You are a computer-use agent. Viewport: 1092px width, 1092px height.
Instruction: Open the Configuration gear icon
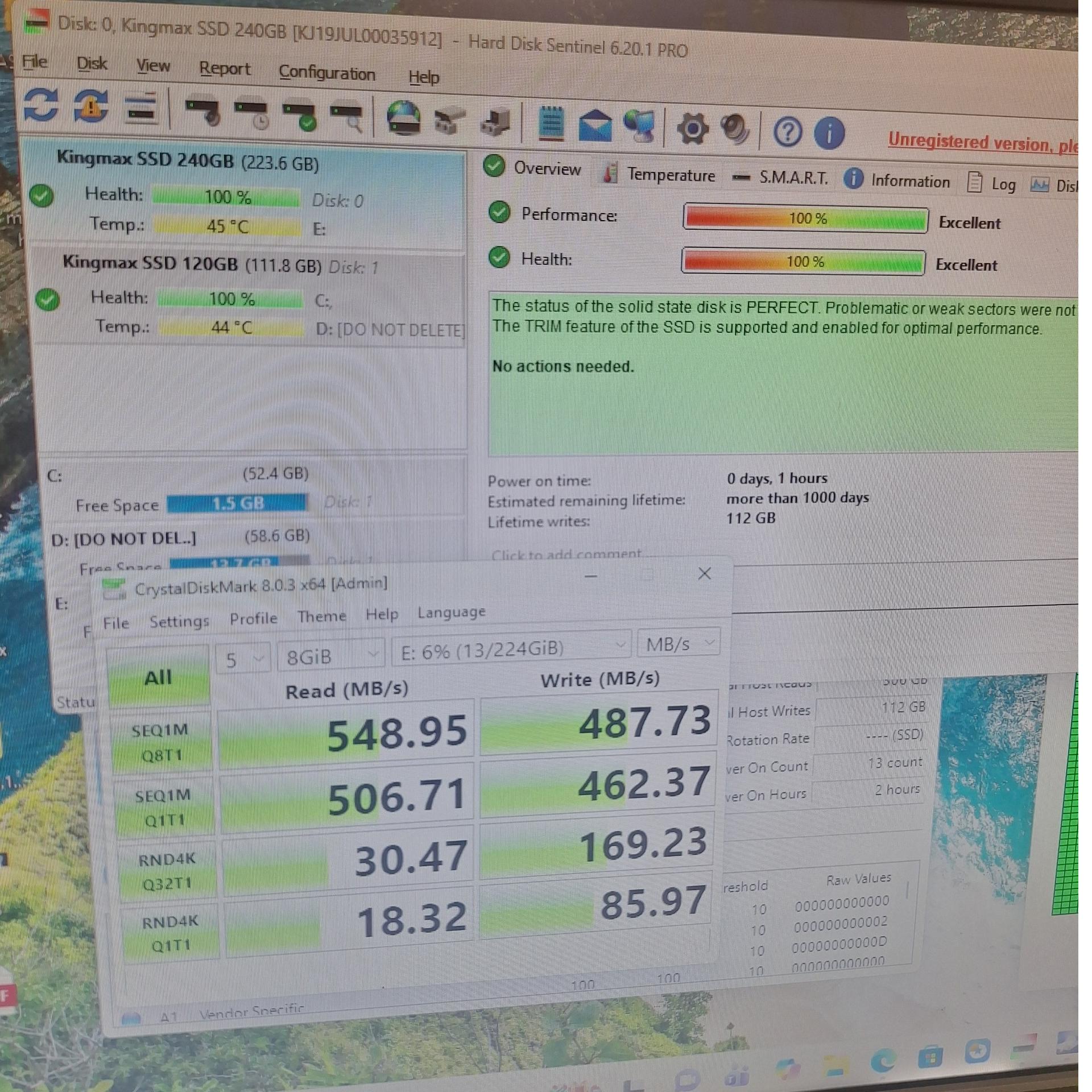point(692,129)
